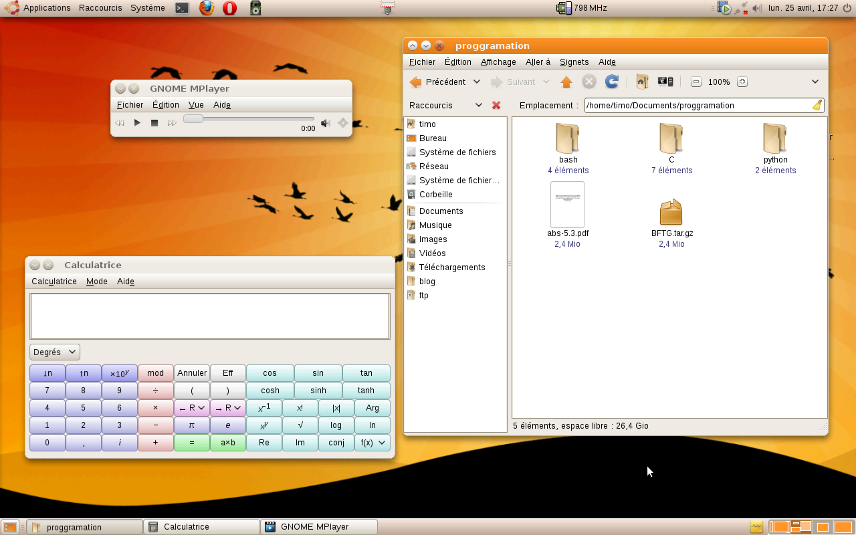
Task: Click the square root button
Action: 300,425
